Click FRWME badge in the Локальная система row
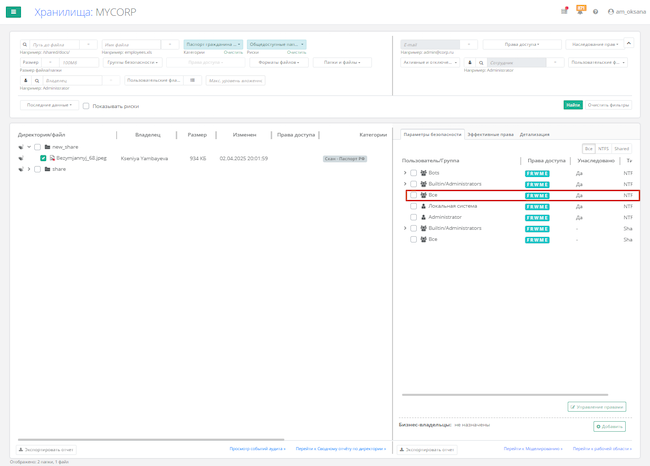 point(537,206)
